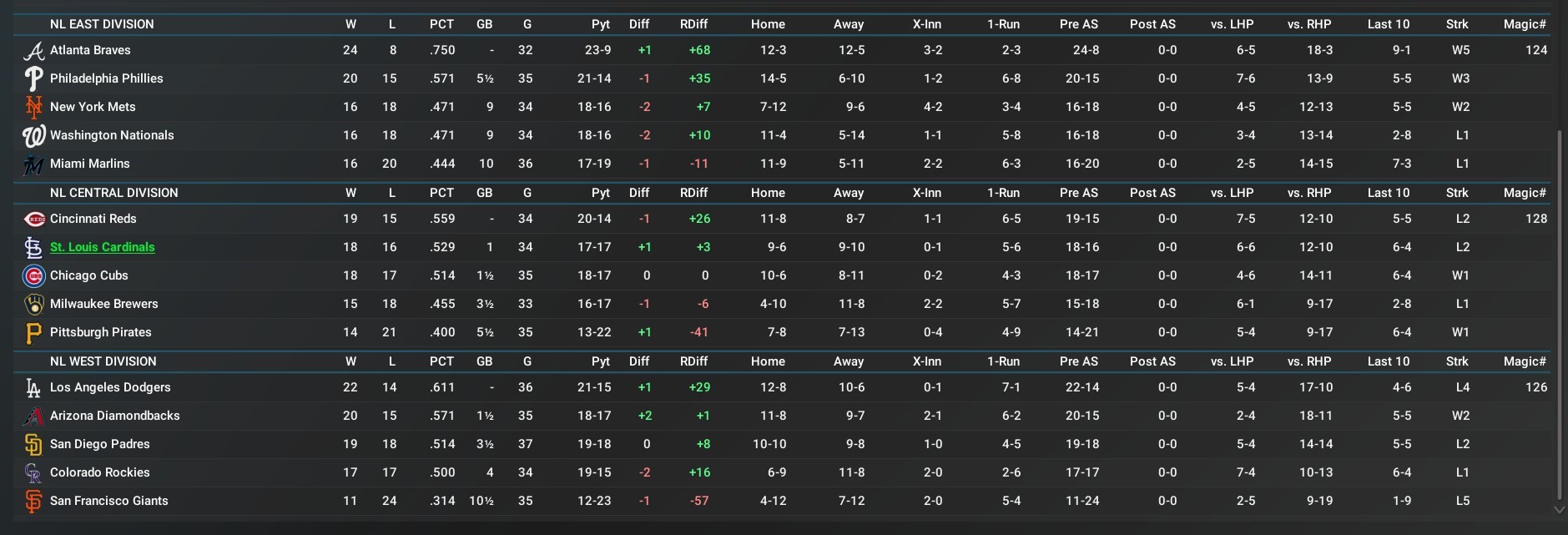Image resolution: width=1568 pixels, height=535 pixels.
Task: Click the Washington Nationals logo icon
Action: [33, 136]
